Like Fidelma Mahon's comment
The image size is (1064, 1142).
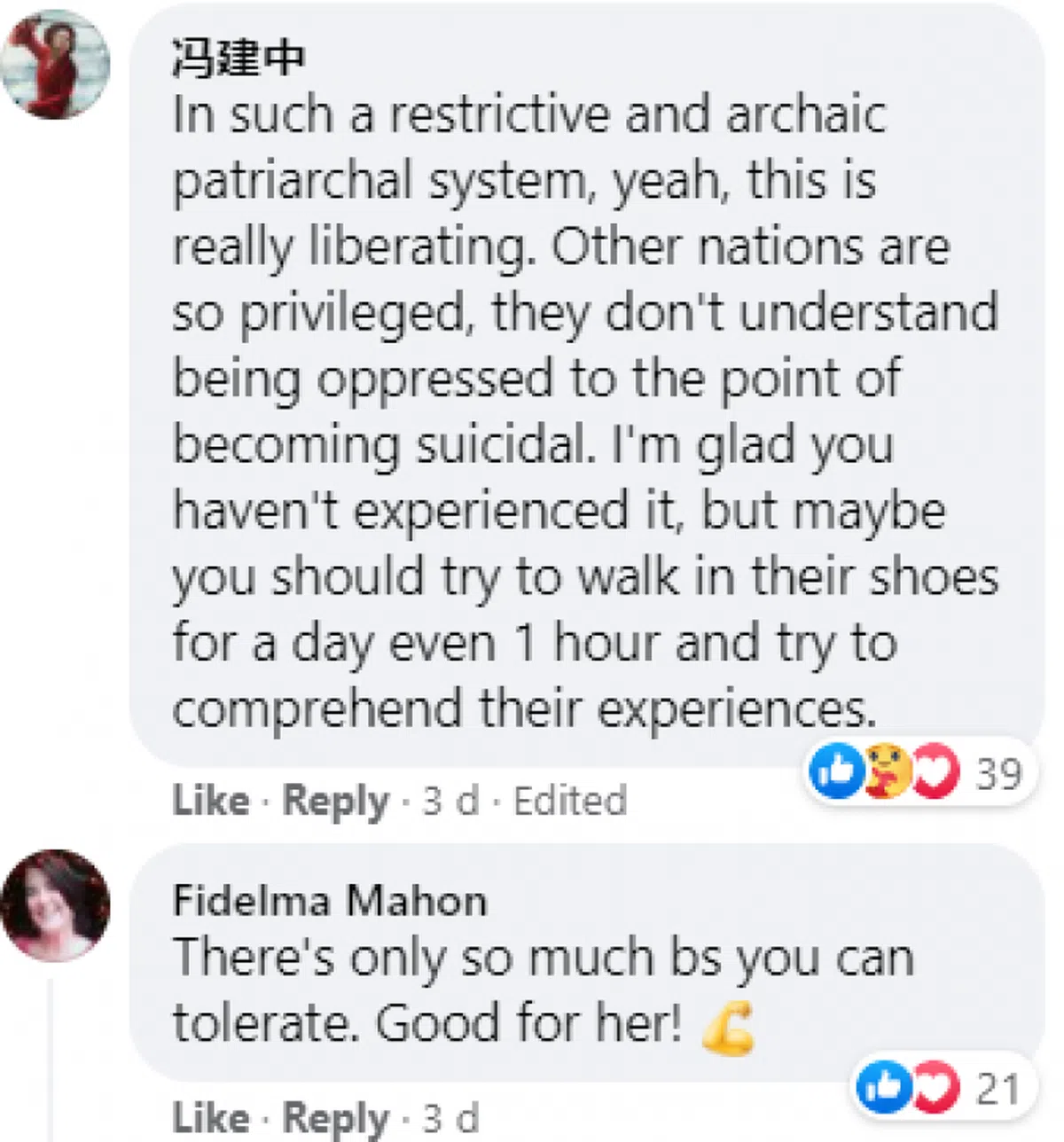pos(211,1118)
